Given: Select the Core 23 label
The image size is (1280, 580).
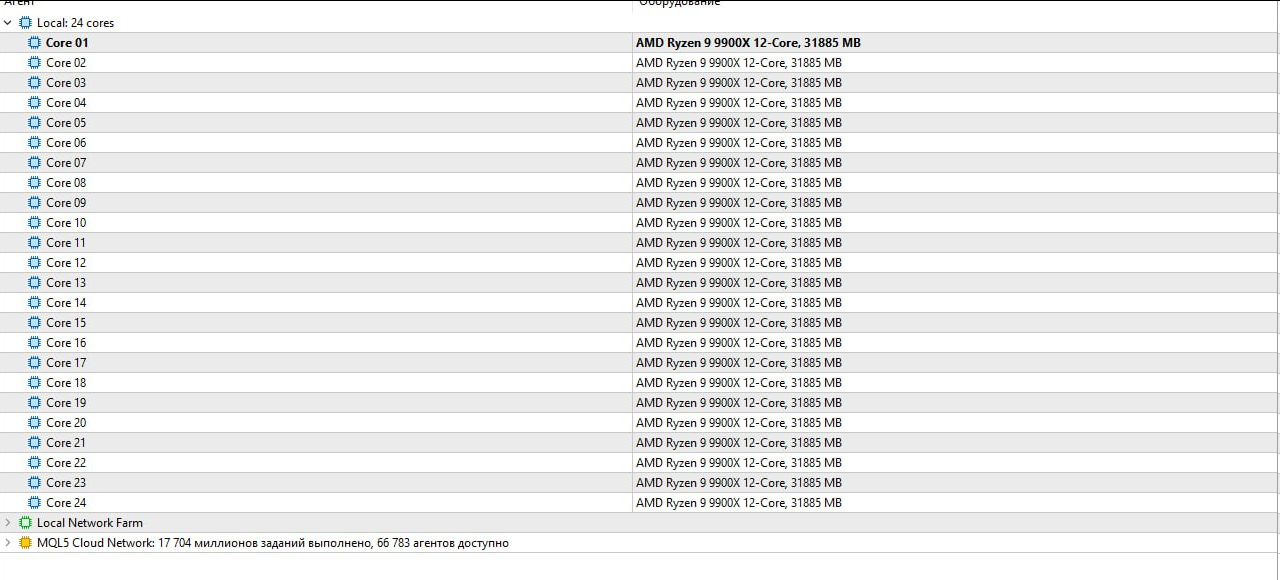Looking at the screenshot, I should pos(66,482).
